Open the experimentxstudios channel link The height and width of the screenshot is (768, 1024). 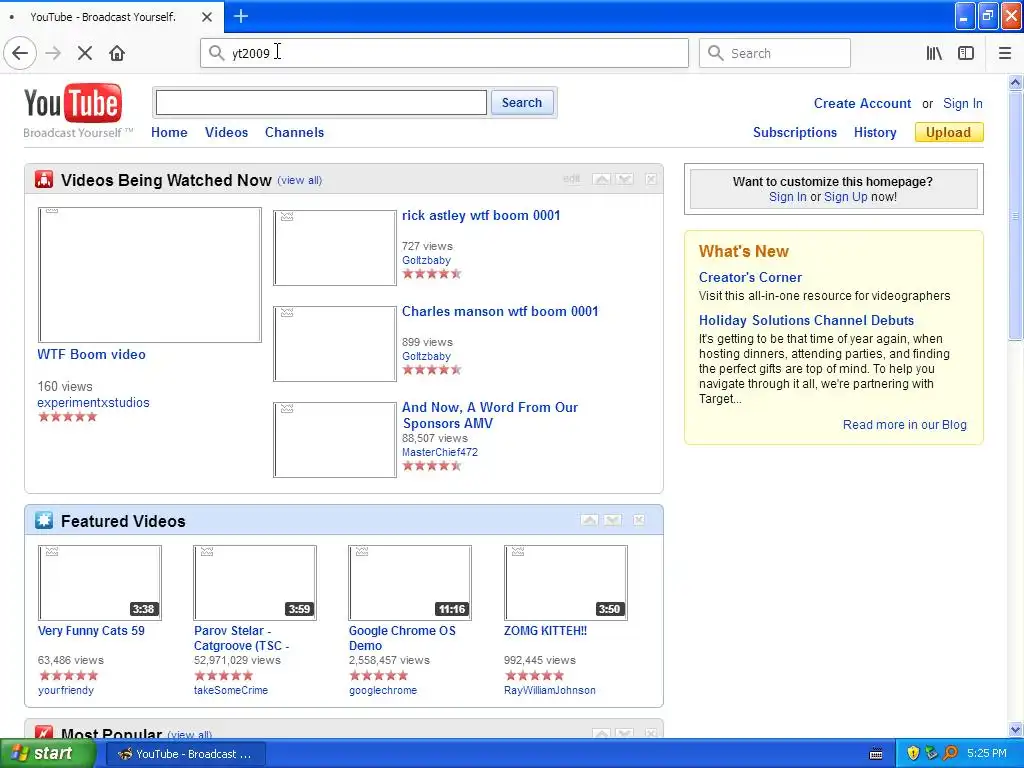(93, 402)
